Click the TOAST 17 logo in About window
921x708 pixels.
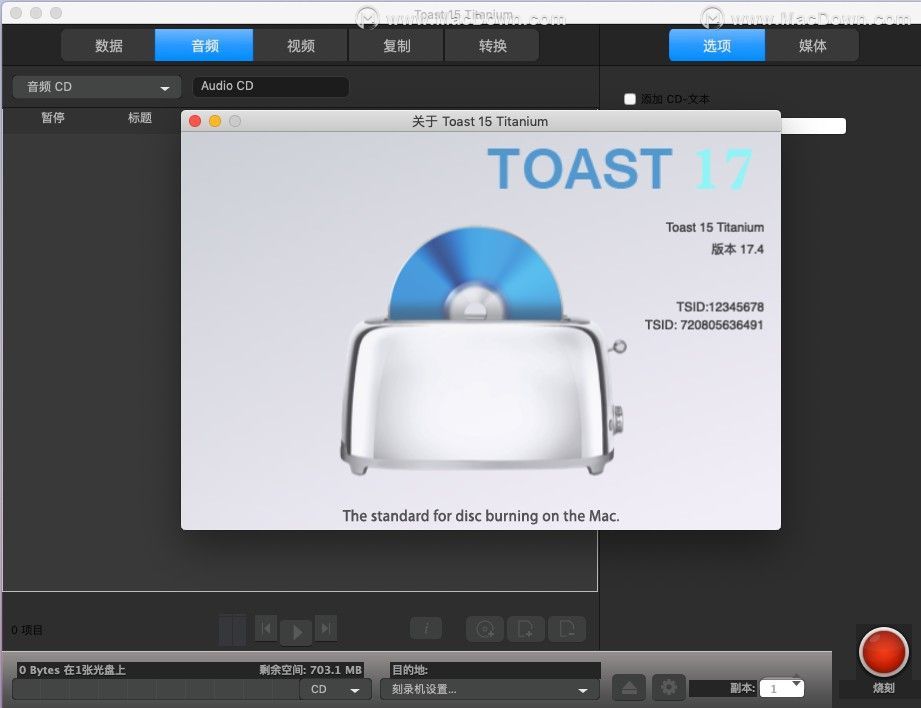point(620,169)
